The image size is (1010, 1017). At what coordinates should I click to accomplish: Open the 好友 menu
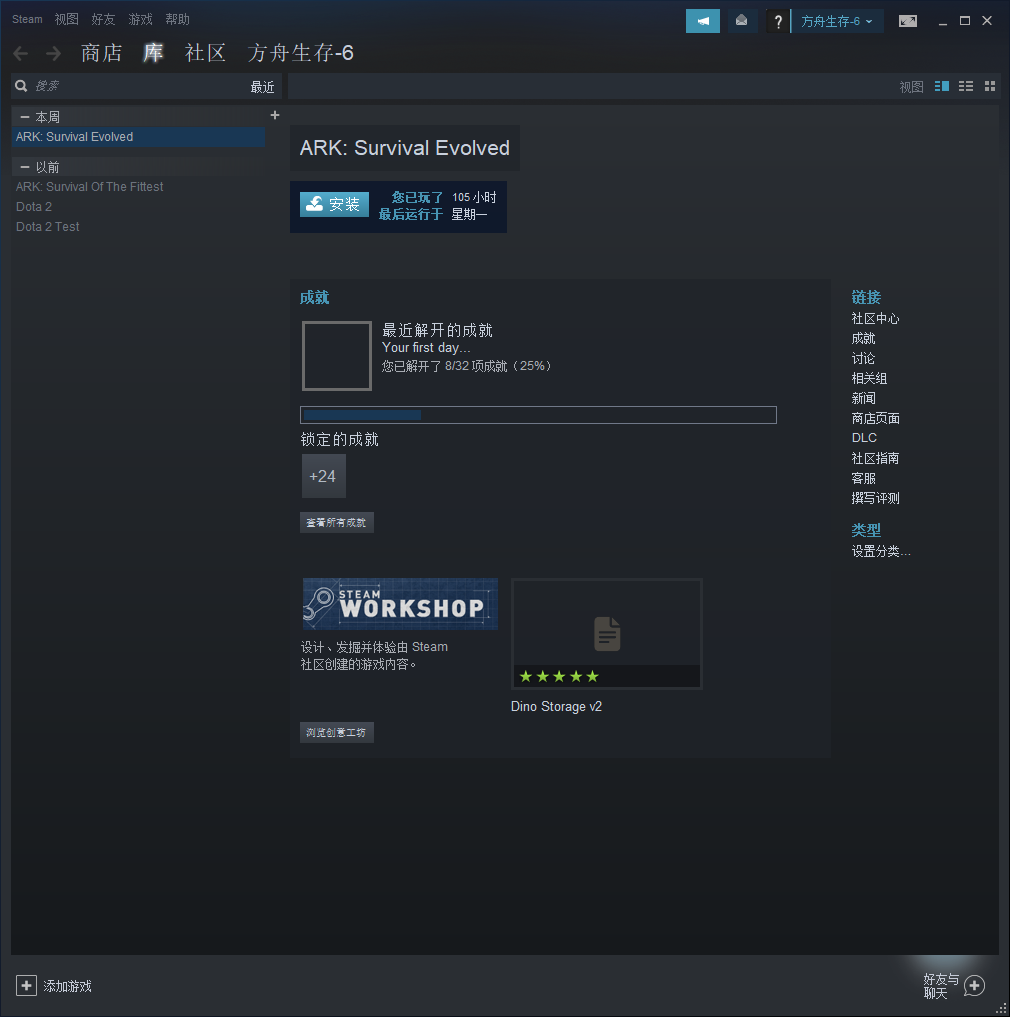coord(103,19)
